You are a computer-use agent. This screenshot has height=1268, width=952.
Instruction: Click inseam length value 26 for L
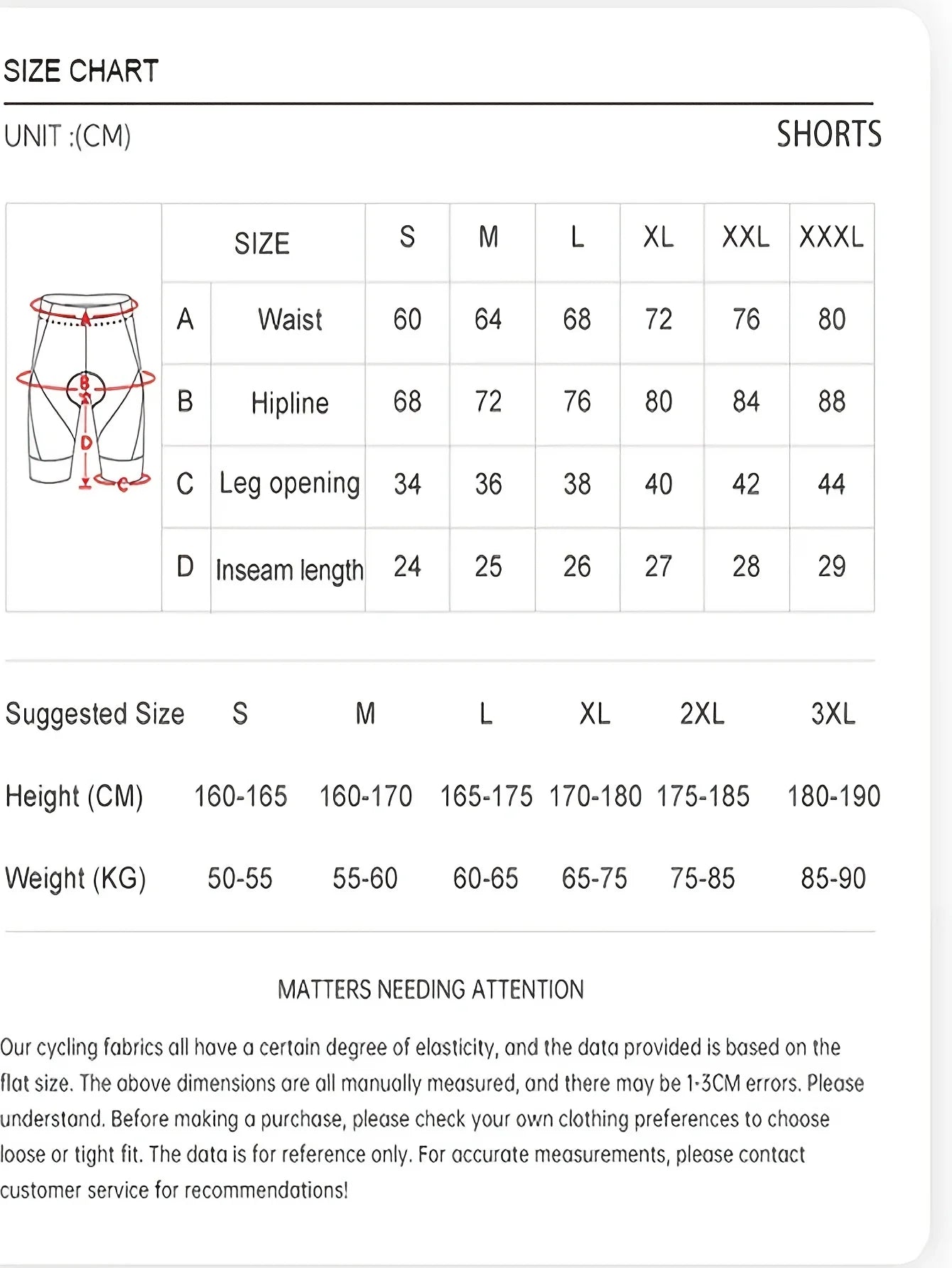pos(577,567)
